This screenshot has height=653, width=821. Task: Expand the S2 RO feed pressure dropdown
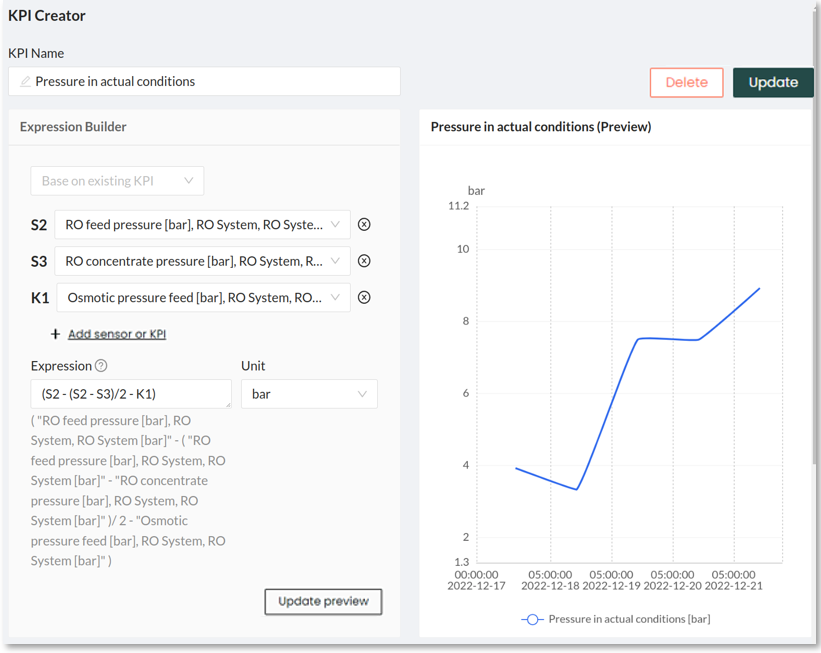coord(202,225)
